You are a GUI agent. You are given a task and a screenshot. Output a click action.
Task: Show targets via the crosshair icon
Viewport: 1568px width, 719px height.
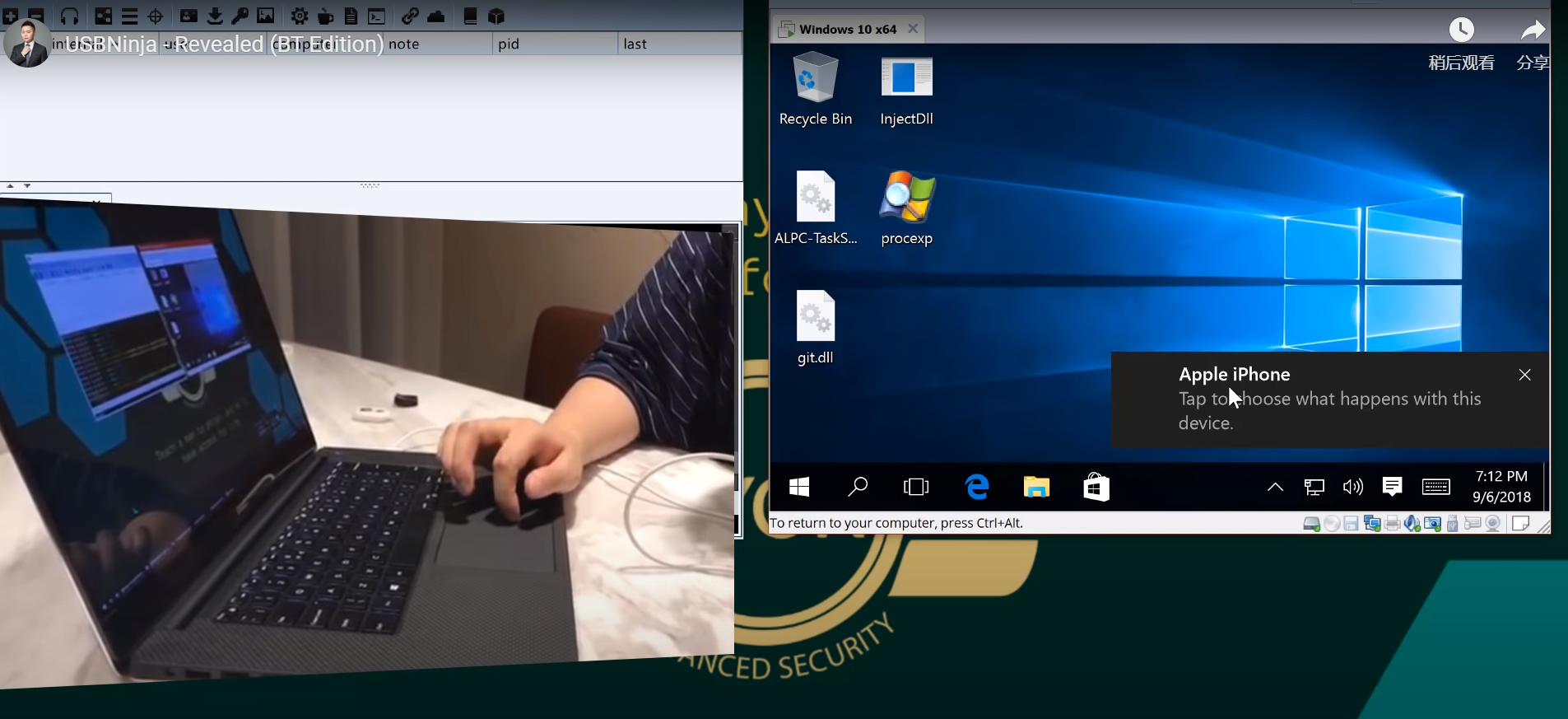(x=155, y=16)
